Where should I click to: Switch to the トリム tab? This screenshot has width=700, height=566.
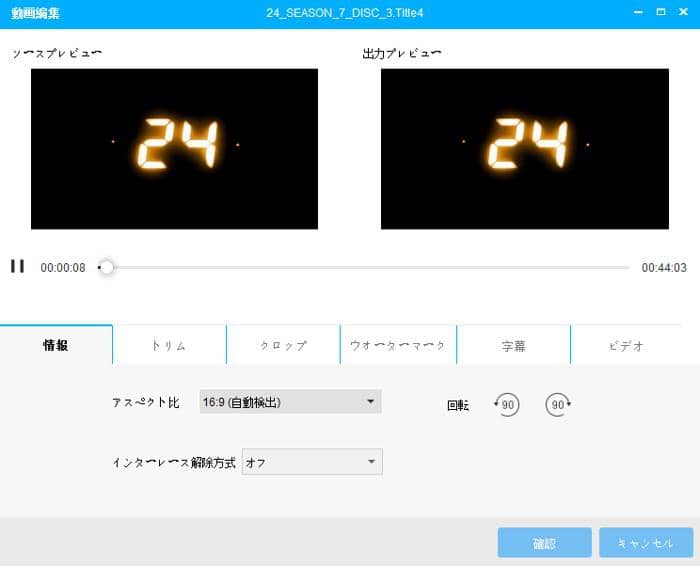point(169,345)
